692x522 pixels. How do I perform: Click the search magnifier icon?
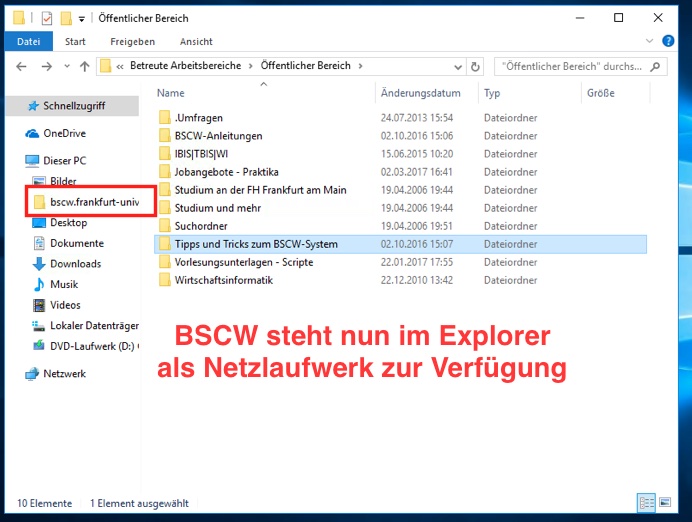pos(655,67)
